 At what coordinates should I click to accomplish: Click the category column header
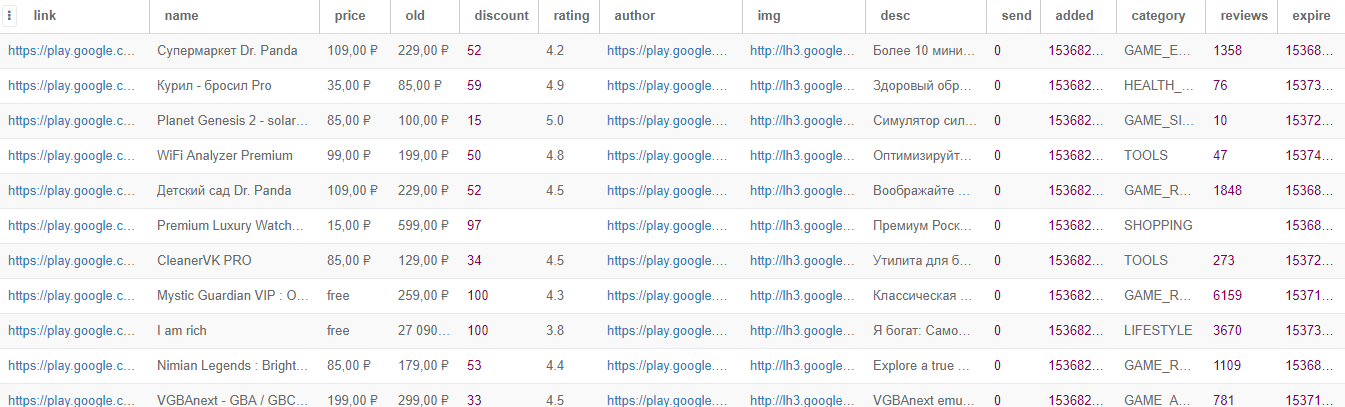point(1158,16)
